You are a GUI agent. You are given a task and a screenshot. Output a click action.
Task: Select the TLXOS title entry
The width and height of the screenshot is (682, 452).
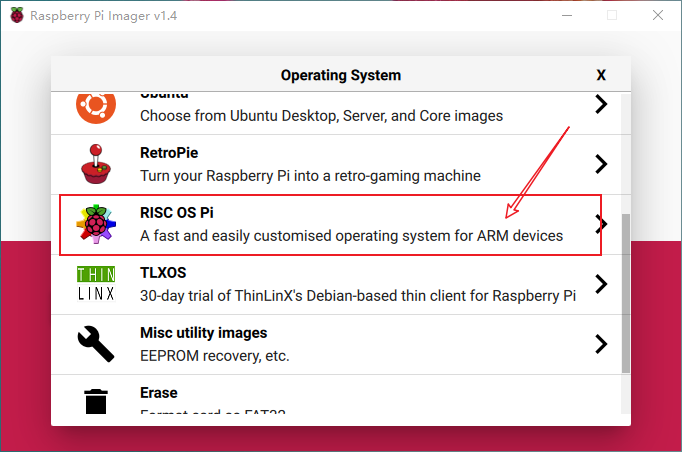(x=163, y=273)
